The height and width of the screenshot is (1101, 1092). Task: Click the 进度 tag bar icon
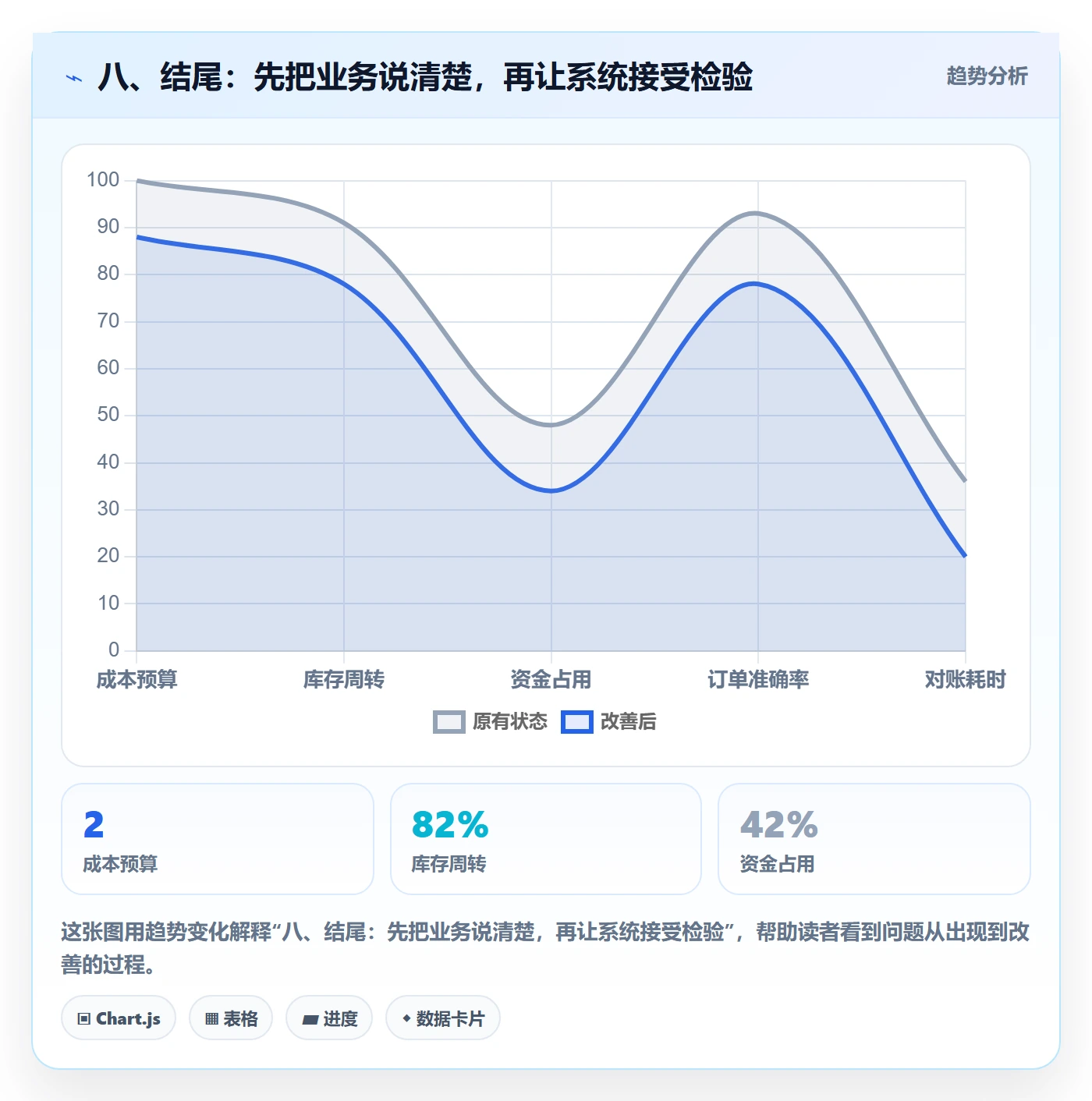310,1019
